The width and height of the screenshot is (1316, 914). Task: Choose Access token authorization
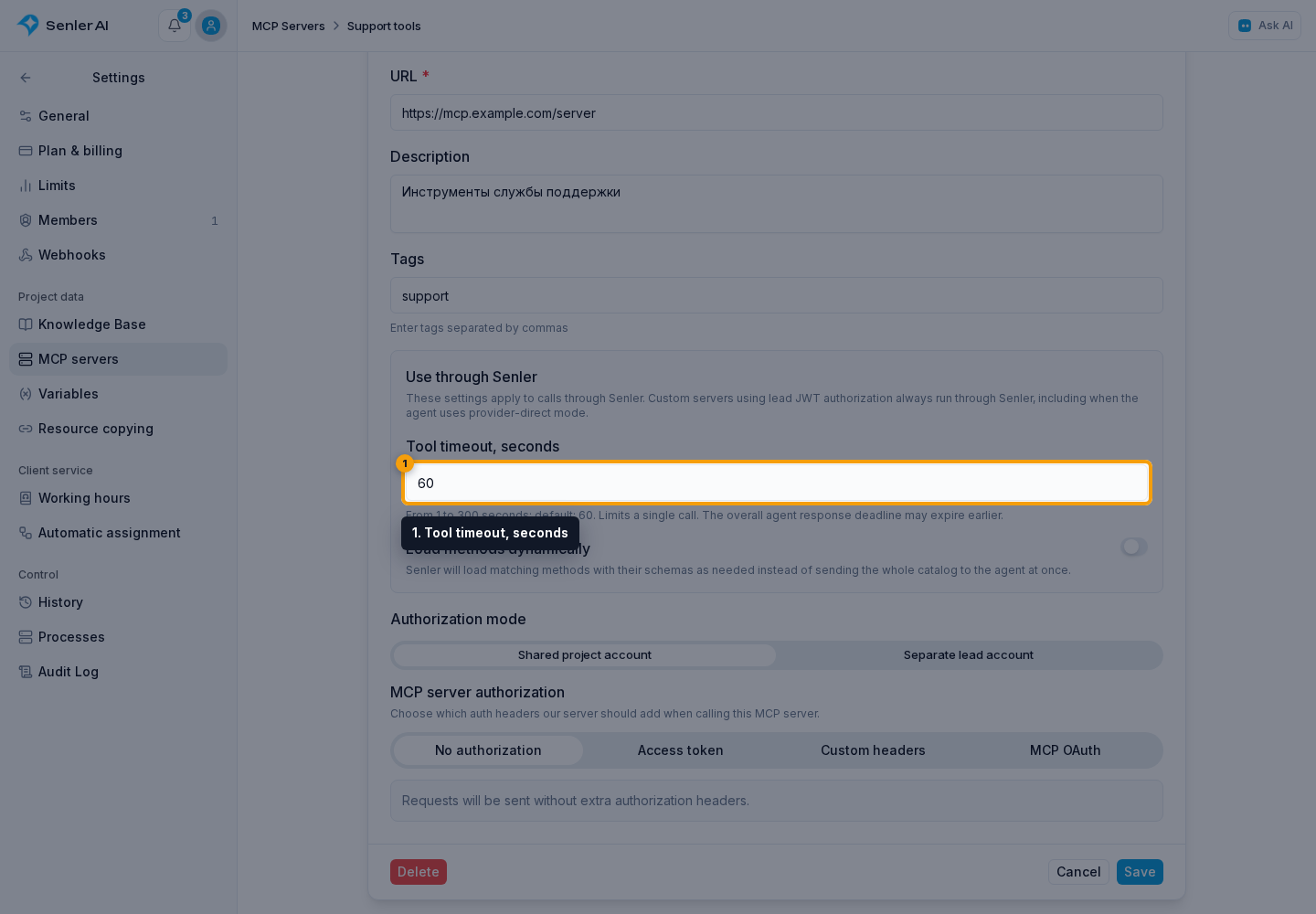[680, 750]
